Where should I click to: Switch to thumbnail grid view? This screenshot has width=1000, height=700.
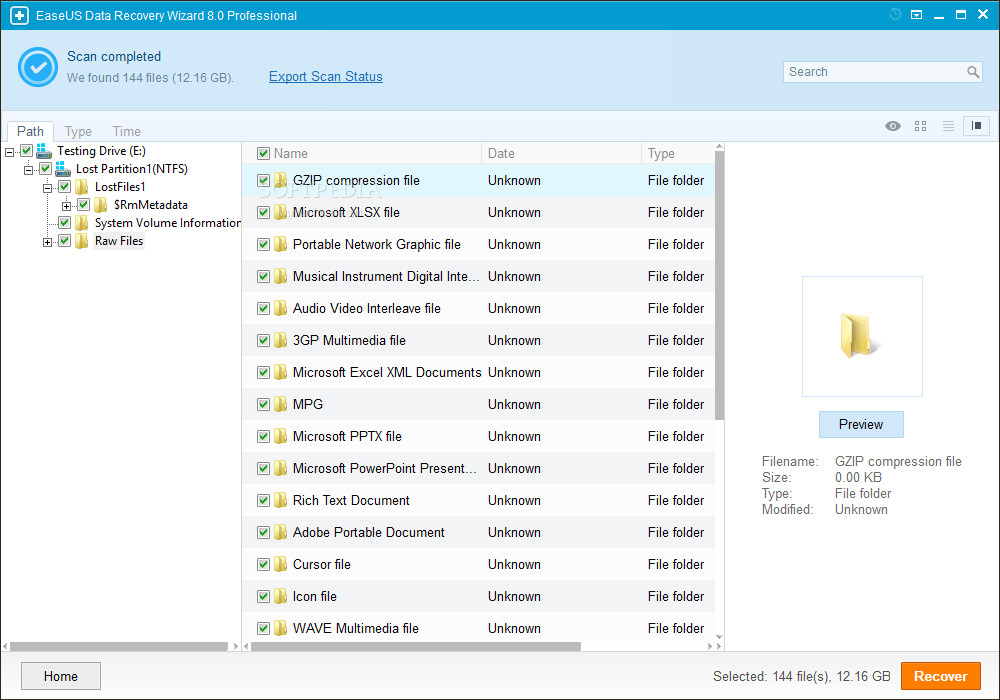point(920,126)
